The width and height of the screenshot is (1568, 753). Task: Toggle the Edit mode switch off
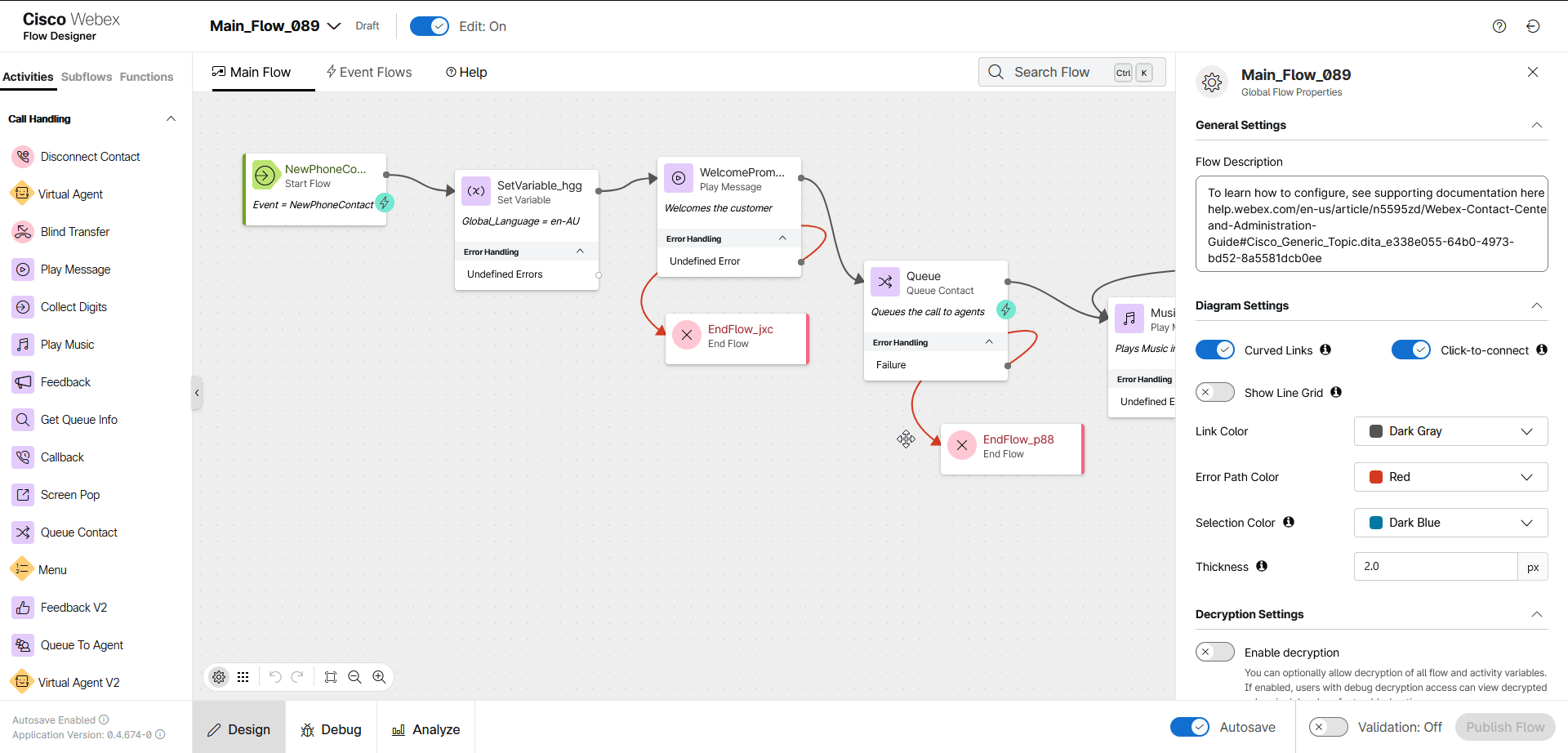click(x=430, y=26)
